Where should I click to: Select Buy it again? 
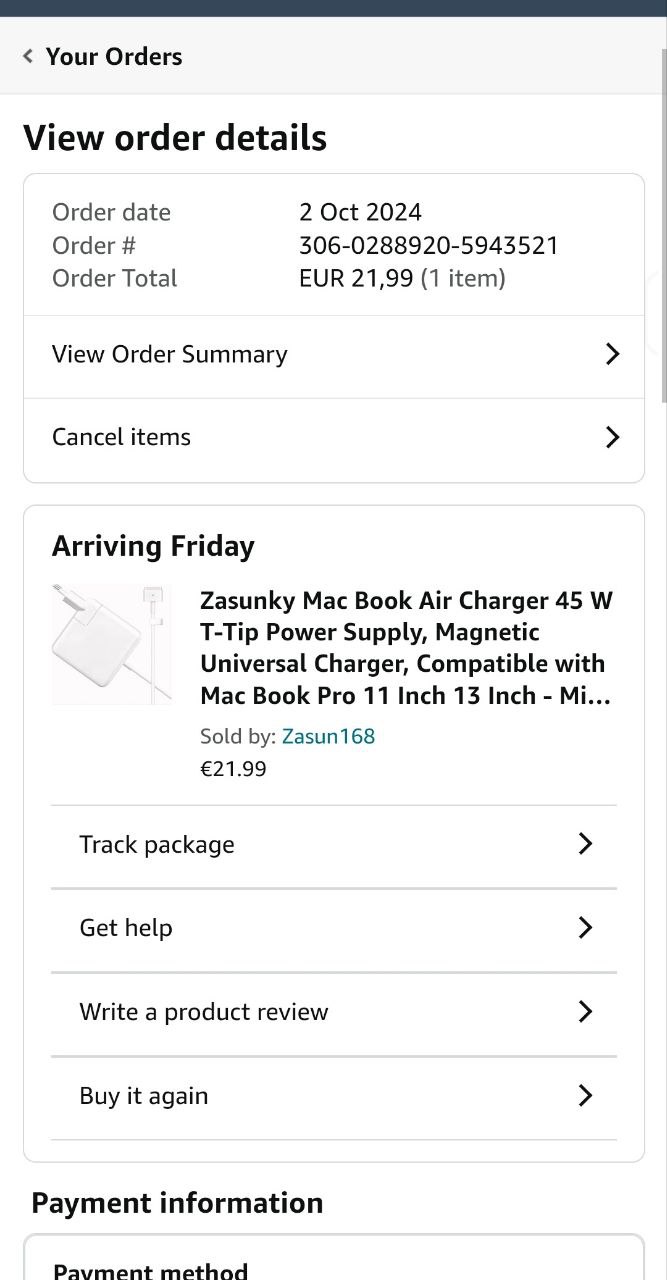(x=144, y=1096)
